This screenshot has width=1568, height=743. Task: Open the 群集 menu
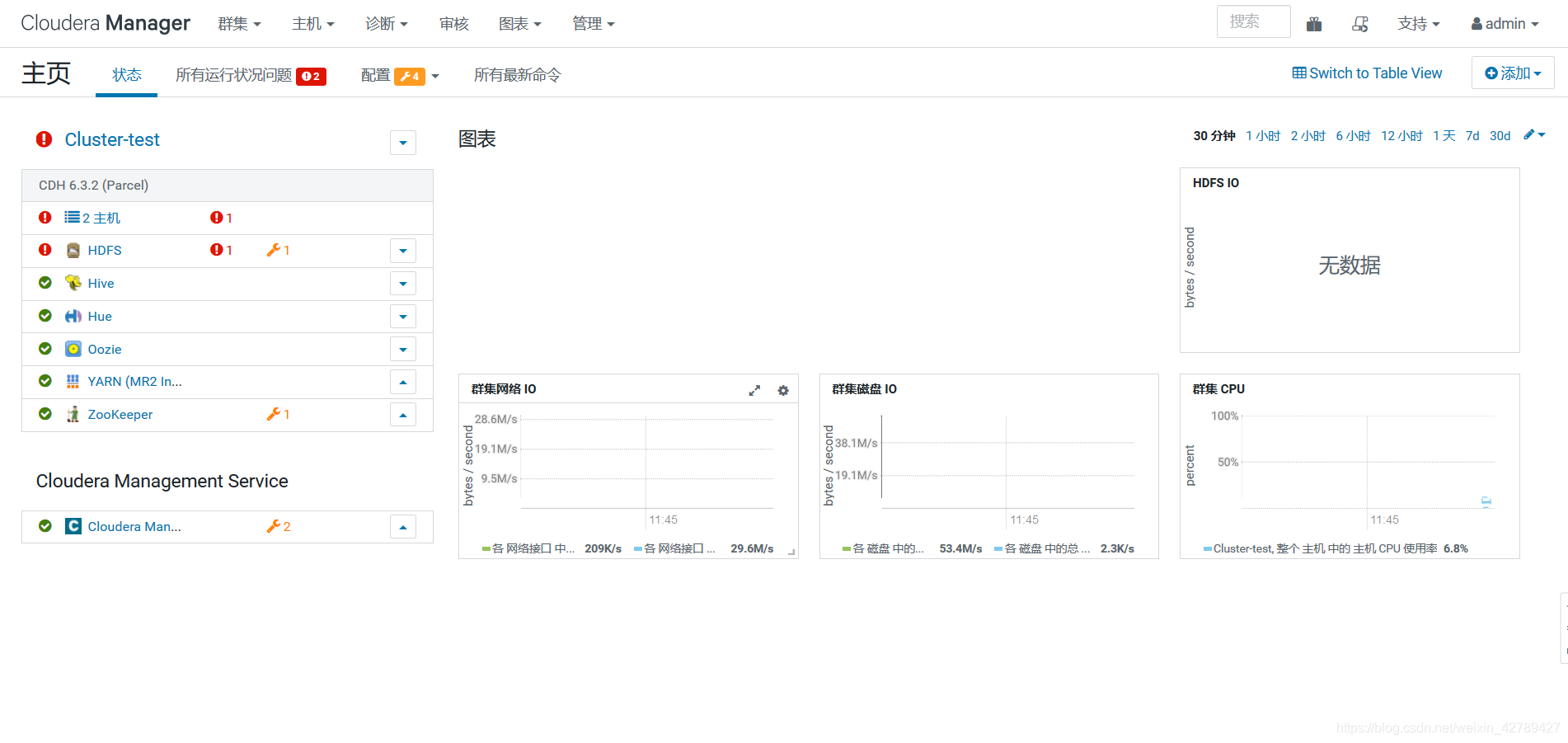point(239,24)
